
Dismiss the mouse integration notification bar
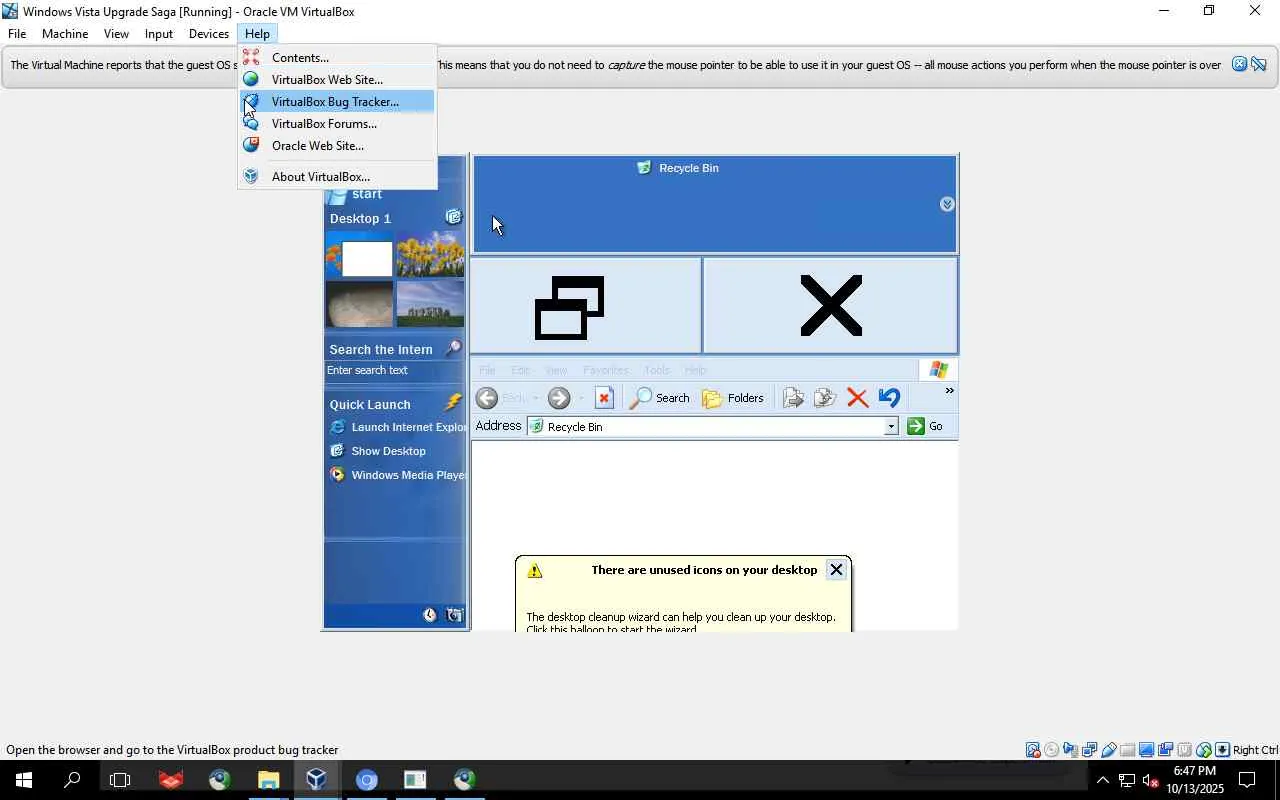click(1239, 65)
